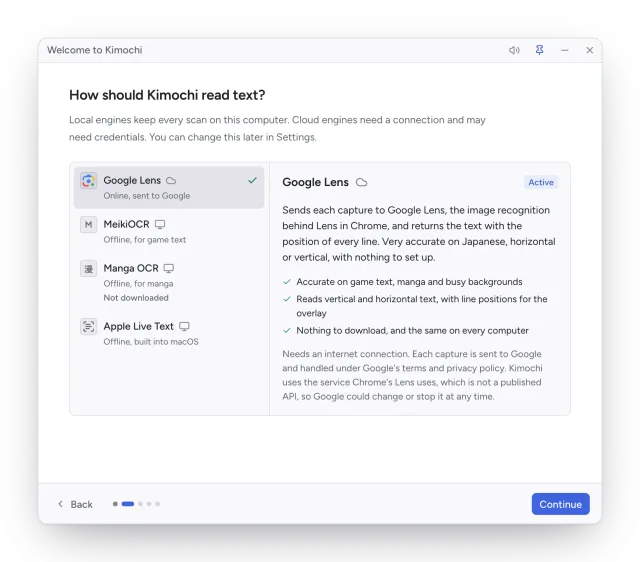Go back to the previous step
This screenshot has height=562, width=640.
pos(76,504)
